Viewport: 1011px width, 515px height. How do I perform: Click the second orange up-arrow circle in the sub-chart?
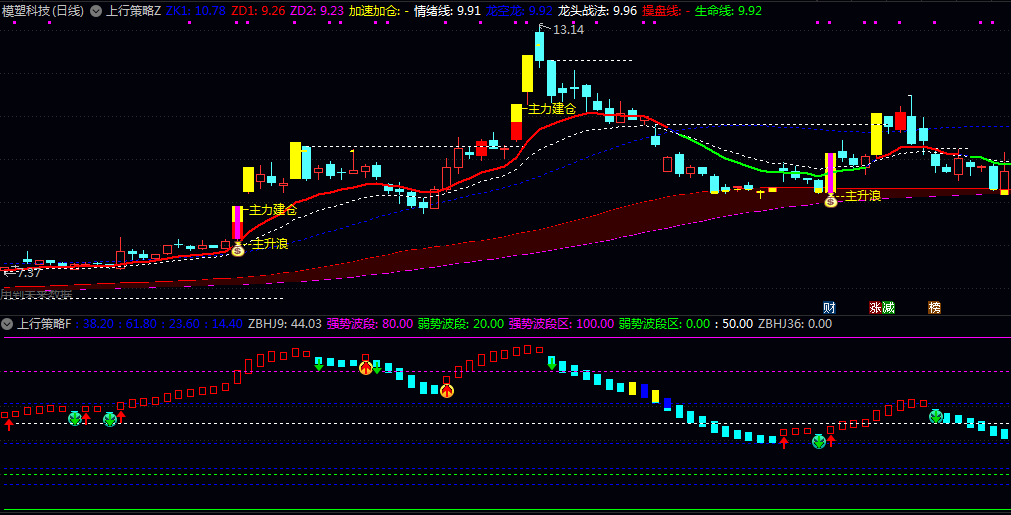[x=447, y=390]
